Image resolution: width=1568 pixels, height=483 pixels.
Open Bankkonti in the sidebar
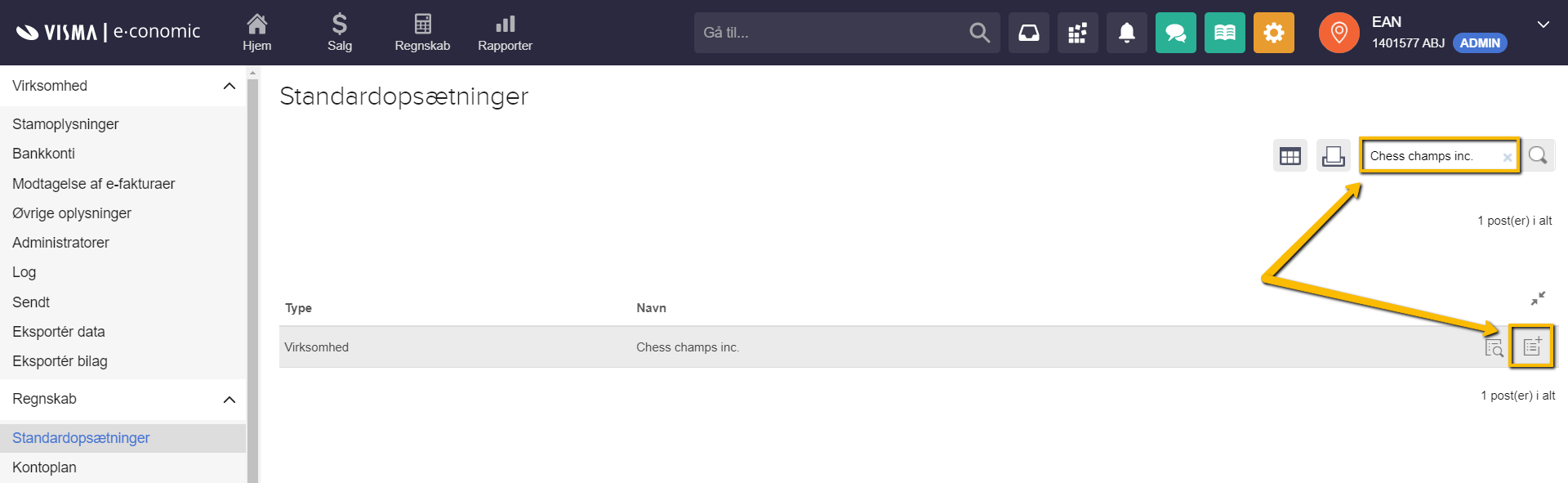click(x=44, y=154)
